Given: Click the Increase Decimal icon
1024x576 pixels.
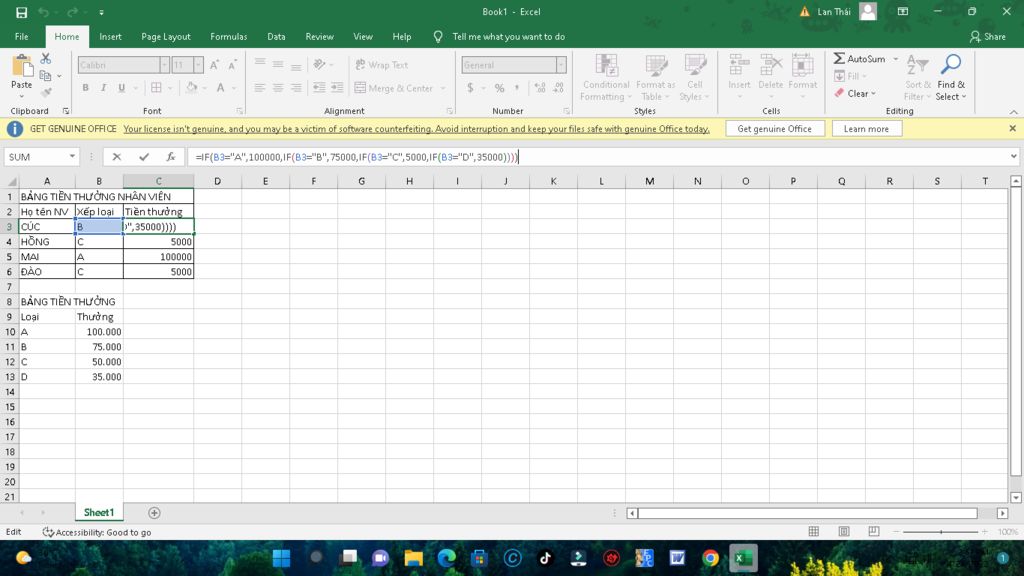Looking at the screenshot, I should pos(540,88).
